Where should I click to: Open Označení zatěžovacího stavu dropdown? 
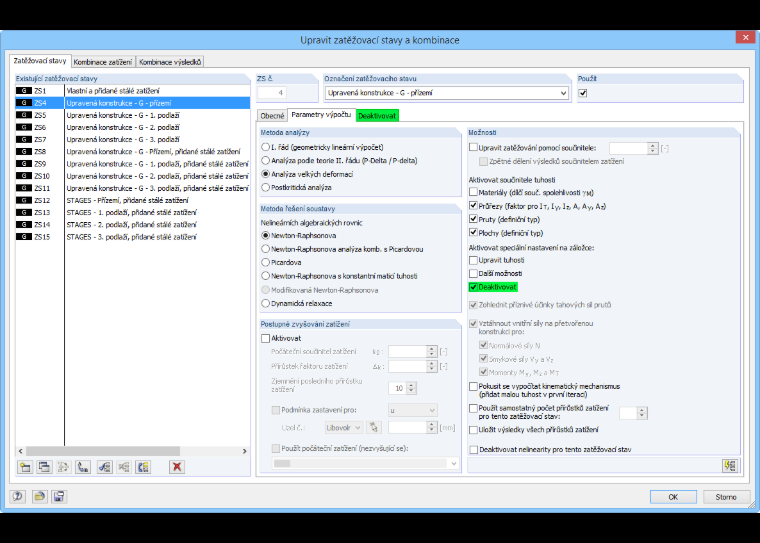pyautogui.click(x=563, y=93)
